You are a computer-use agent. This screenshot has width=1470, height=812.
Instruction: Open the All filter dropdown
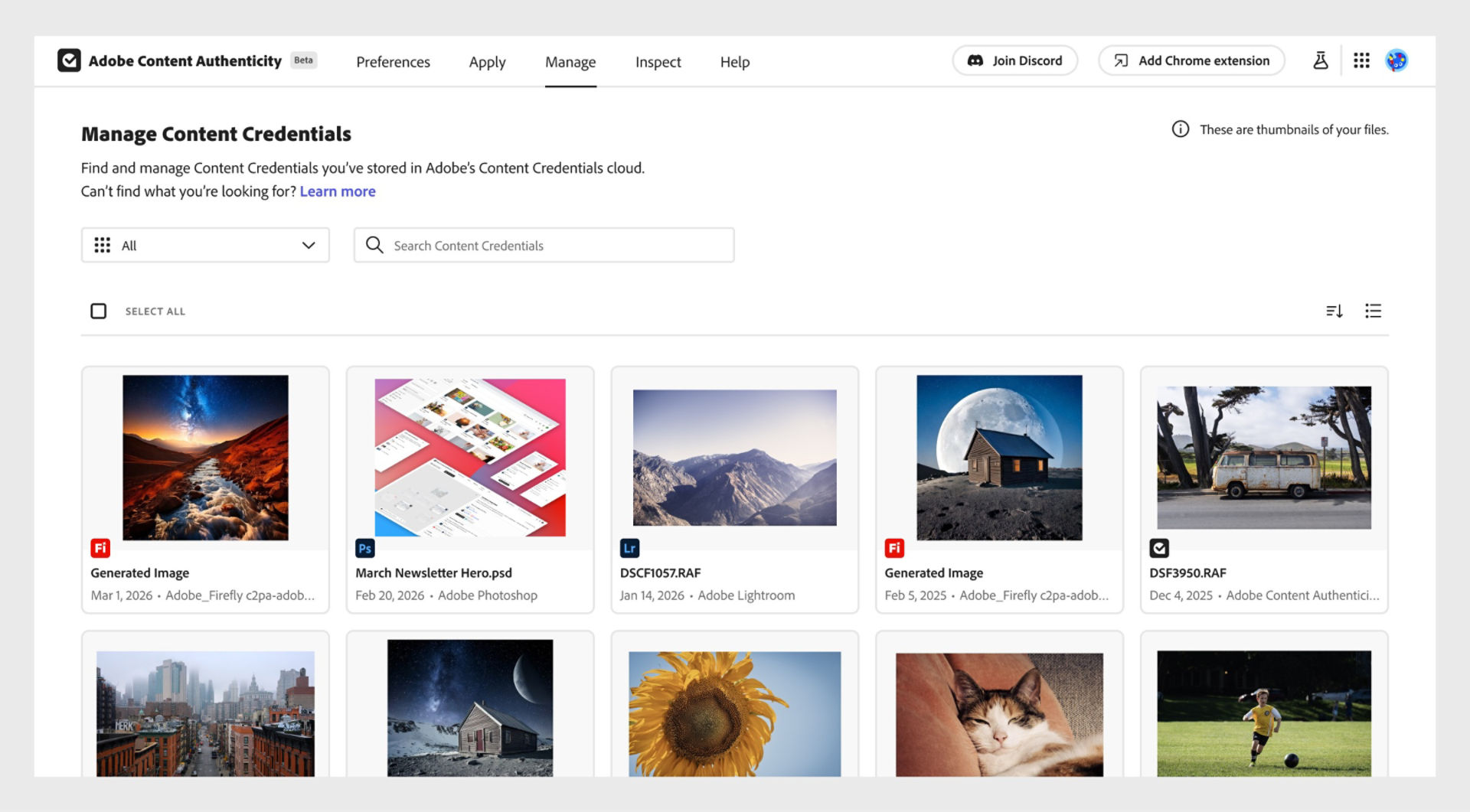[x=204, y=245]
